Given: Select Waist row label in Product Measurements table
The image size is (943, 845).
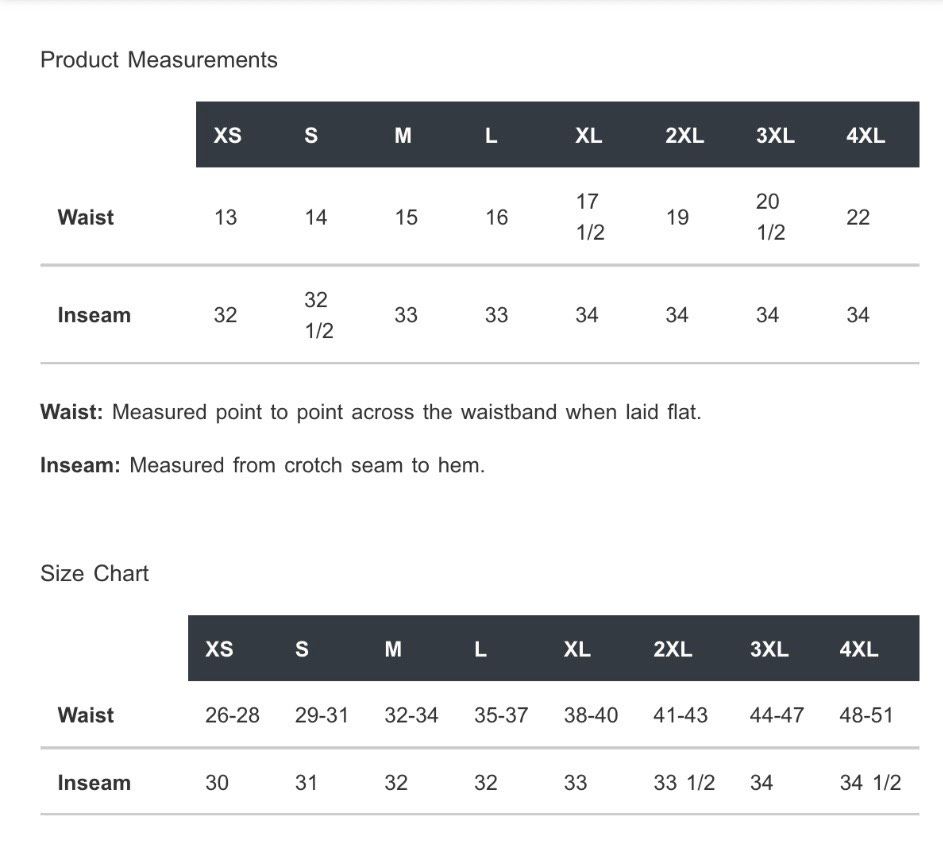Looking at the screenshot, I should (x=86, y=217).
